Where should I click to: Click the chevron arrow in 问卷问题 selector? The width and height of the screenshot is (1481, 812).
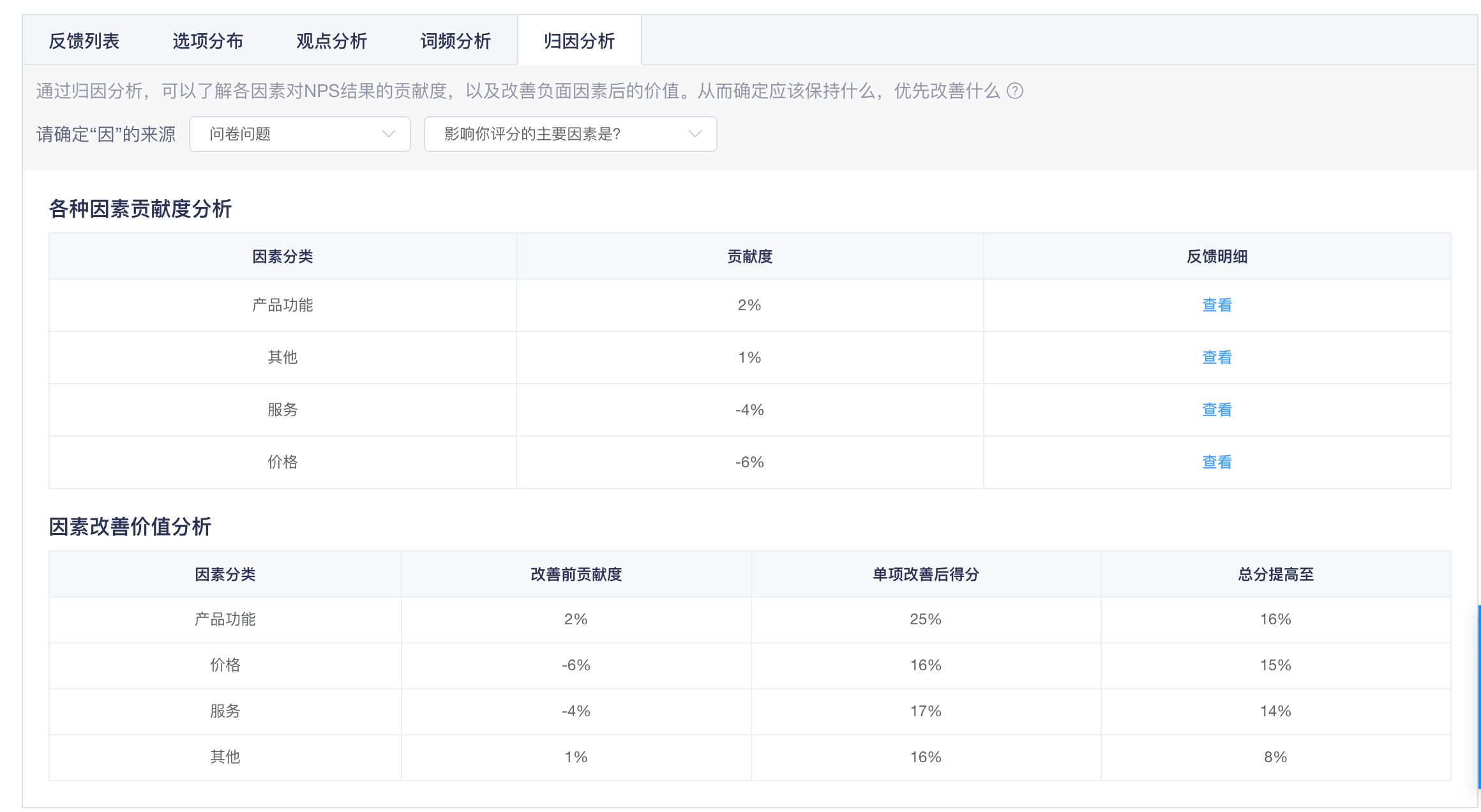(388, 134)
